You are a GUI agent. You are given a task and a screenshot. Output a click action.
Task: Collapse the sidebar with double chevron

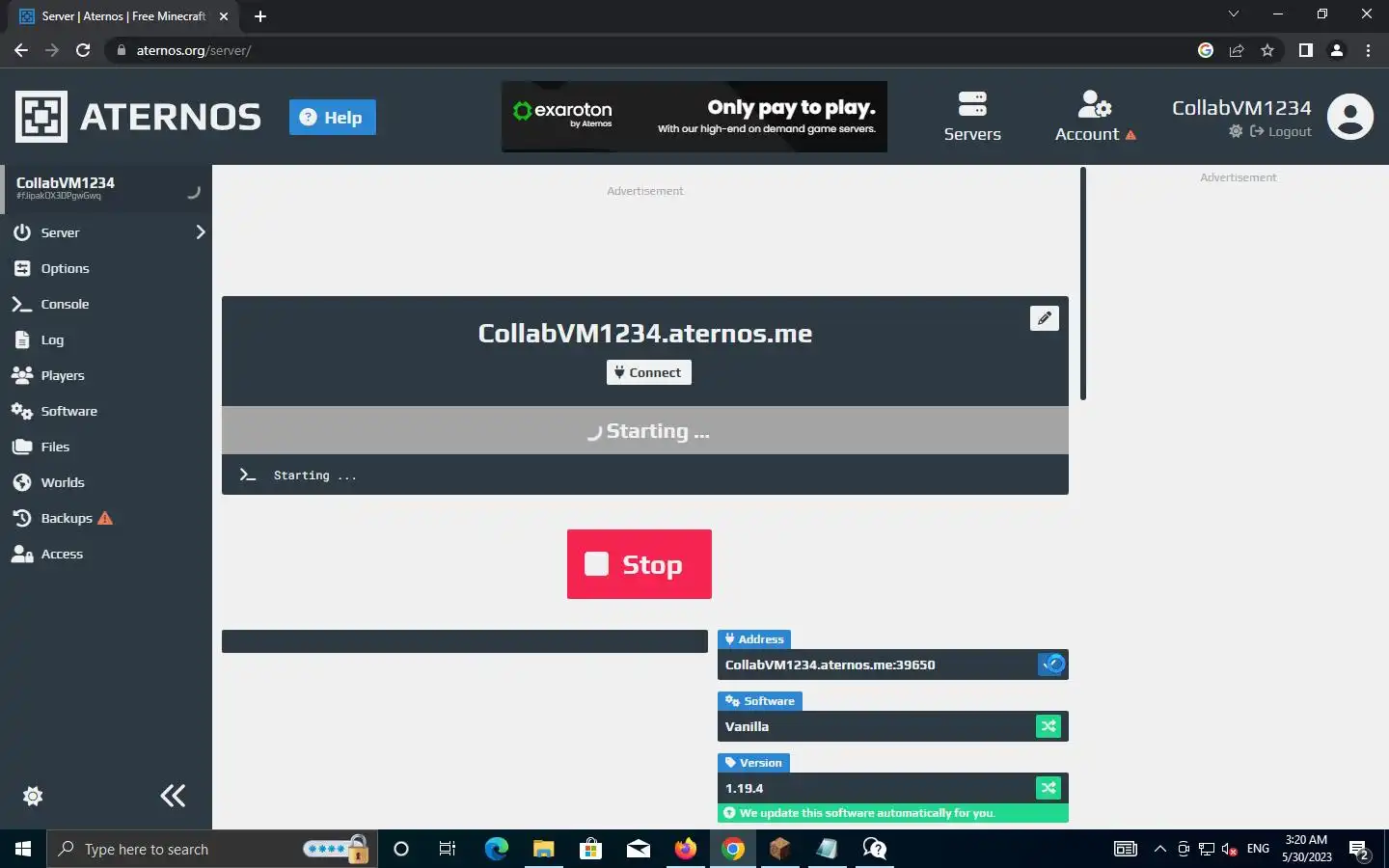[x=173, y=796]
